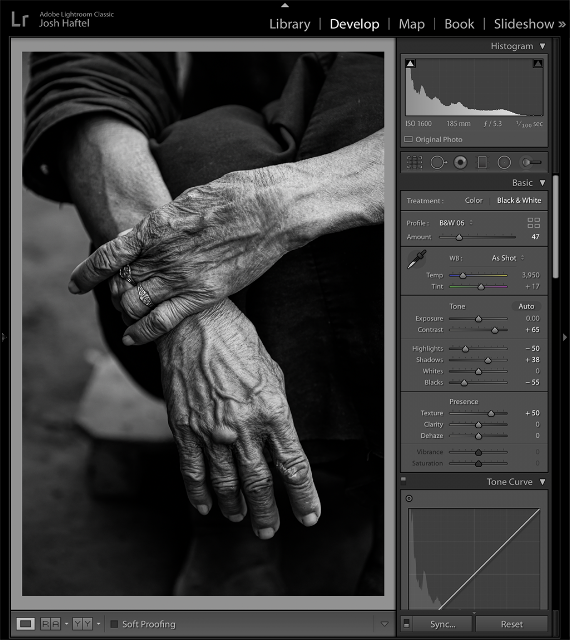570x640 pixels.
Task: Pick the White Balance eyedropper tool
Action: point(416,260)
